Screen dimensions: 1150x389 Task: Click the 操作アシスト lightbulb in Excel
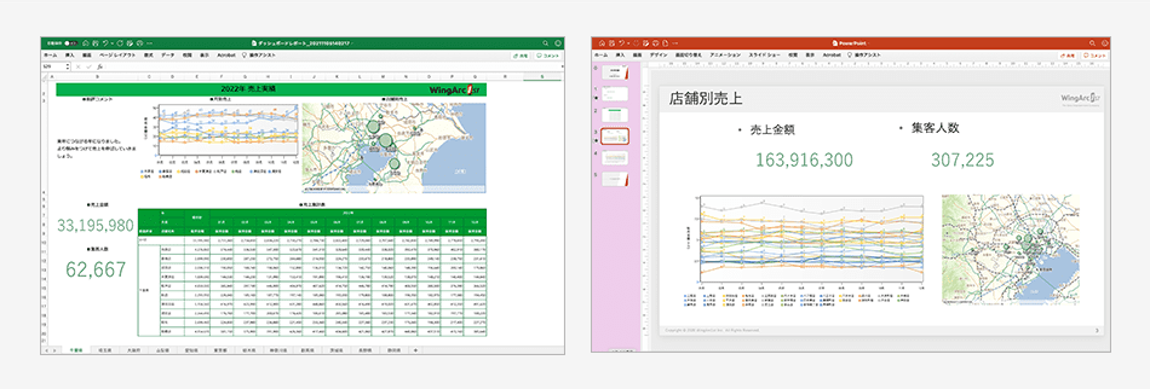244,55
